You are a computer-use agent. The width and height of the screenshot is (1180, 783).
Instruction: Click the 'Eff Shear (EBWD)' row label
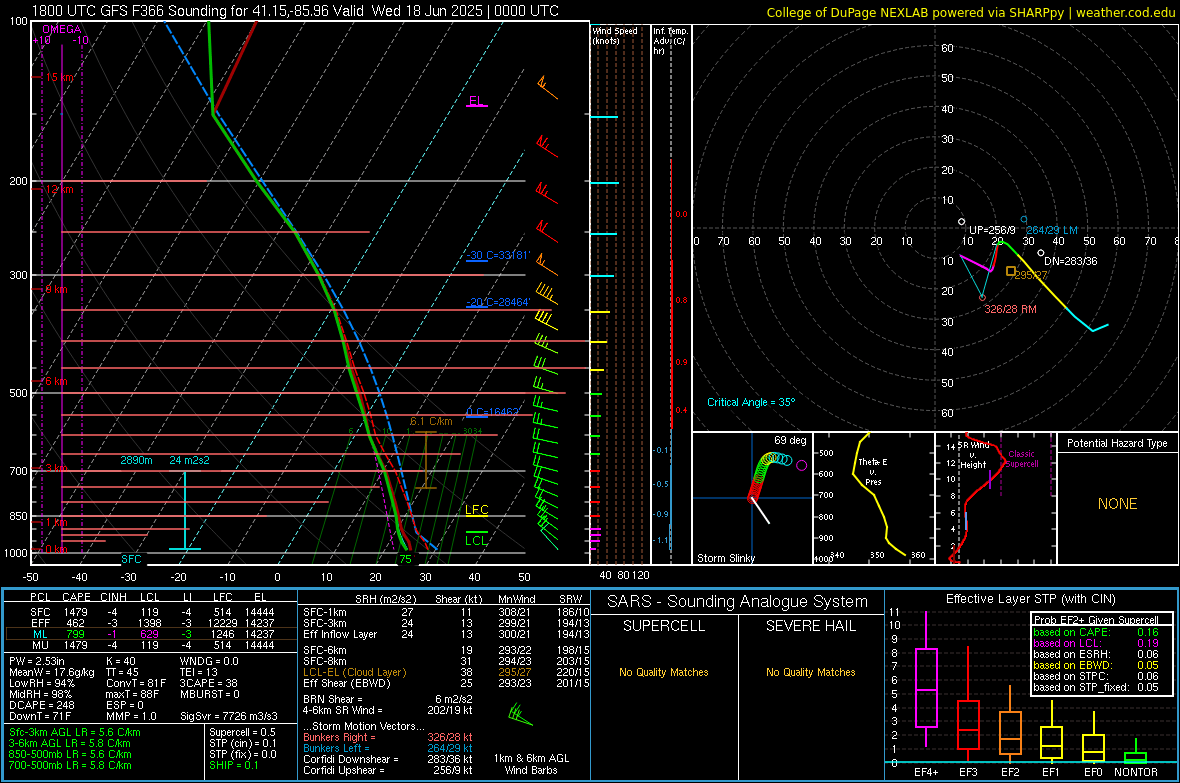346,684
